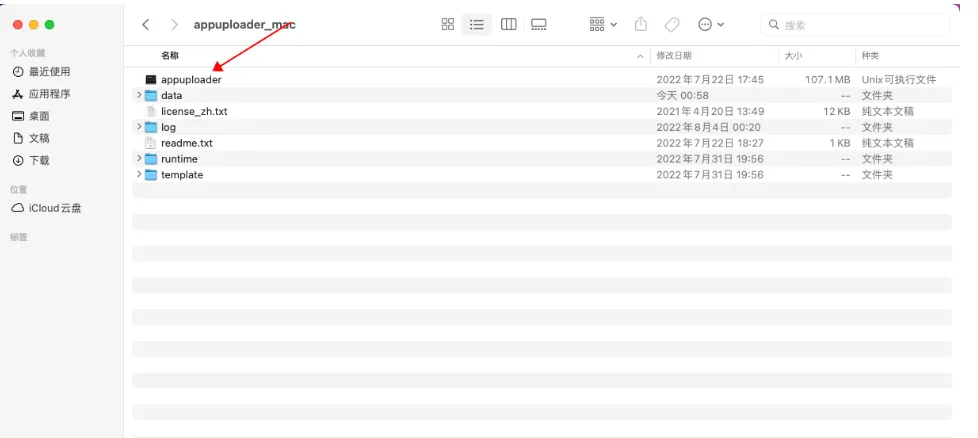Click the log folder icon
Screen dimensions: 978x438
tap(150, 127)
